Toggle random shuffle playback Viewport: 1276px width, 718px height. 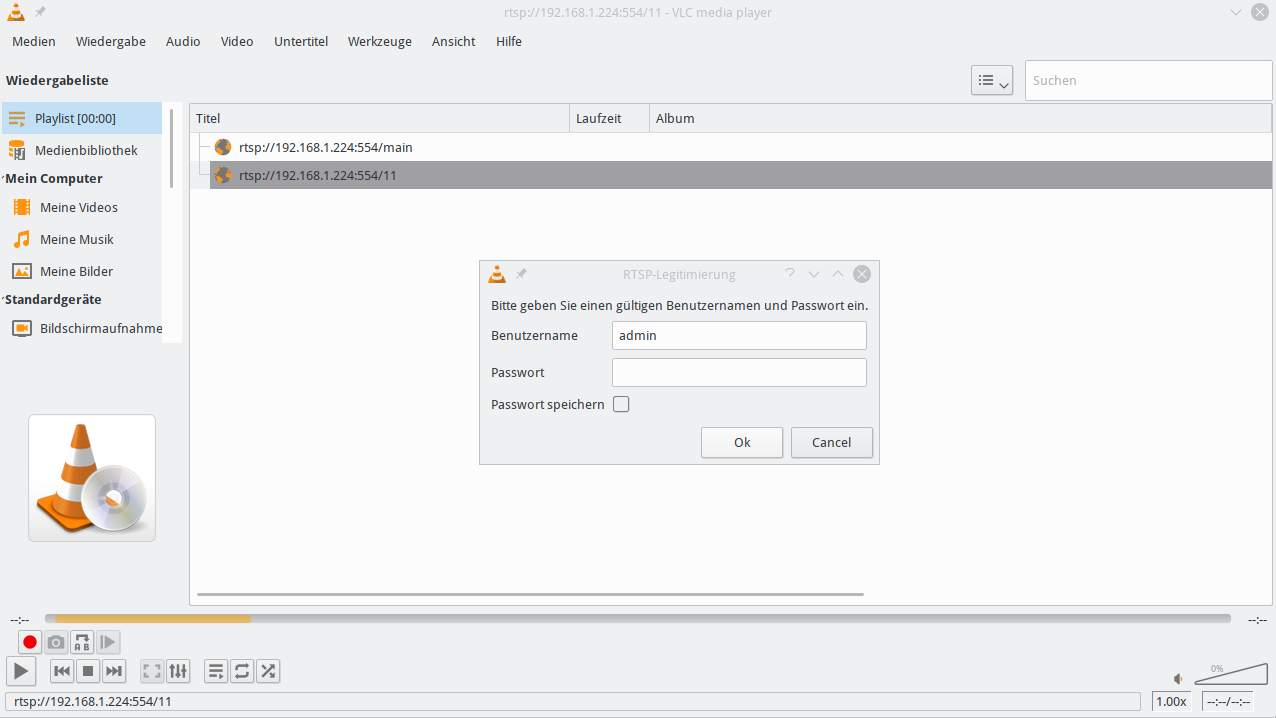[x=268, y=671]
